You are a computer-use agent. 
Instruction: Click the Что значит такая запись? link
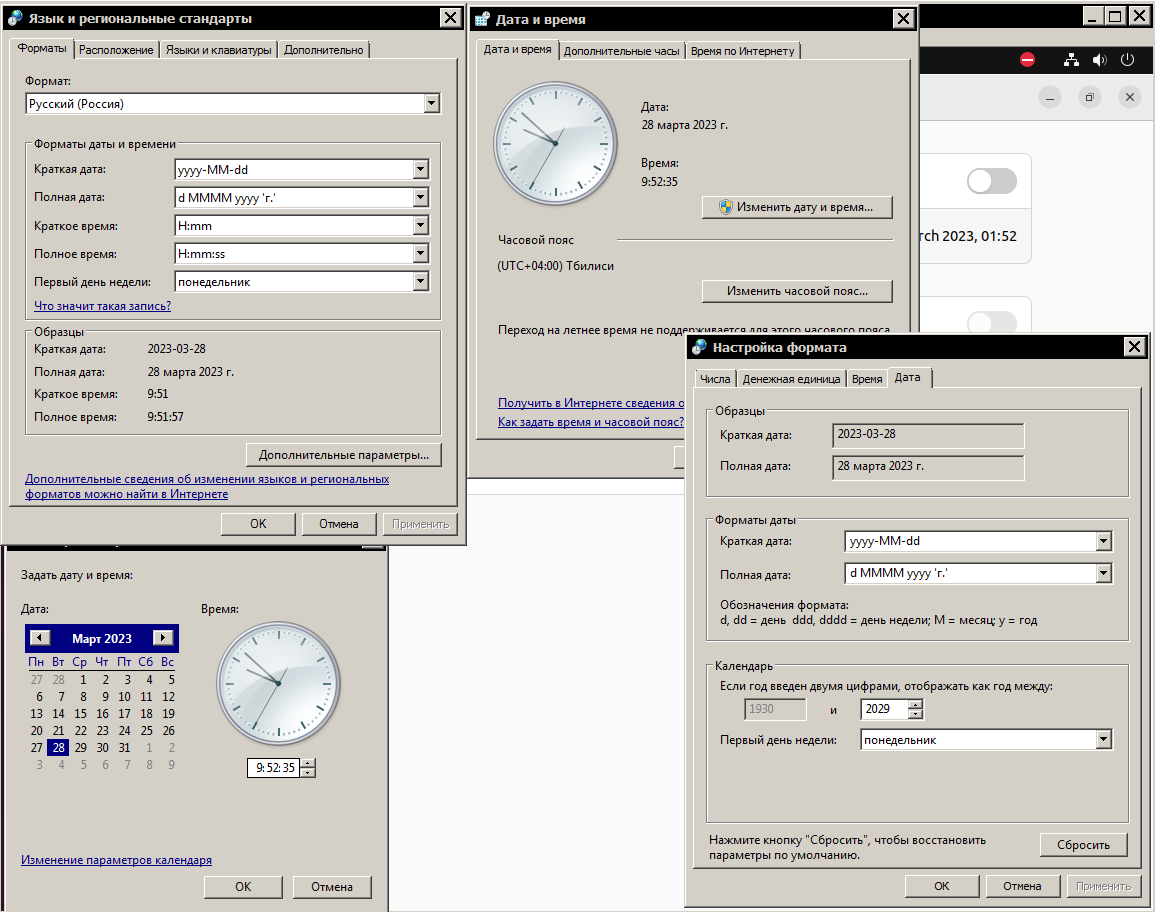[102, 306]
